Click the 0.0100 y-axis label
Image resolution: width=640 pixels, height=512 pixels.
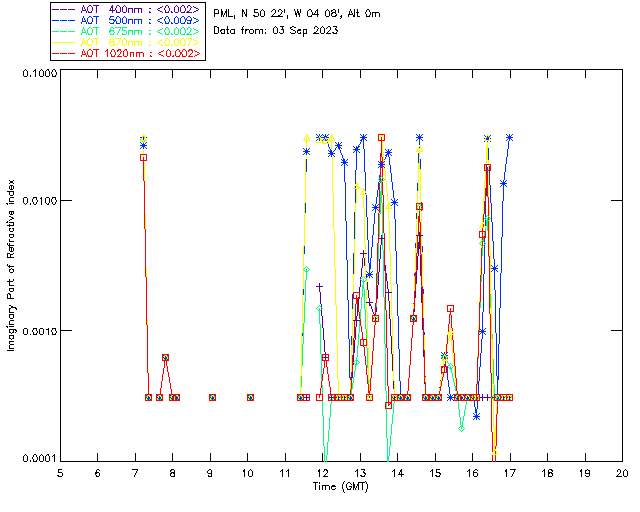pos(39,200)
